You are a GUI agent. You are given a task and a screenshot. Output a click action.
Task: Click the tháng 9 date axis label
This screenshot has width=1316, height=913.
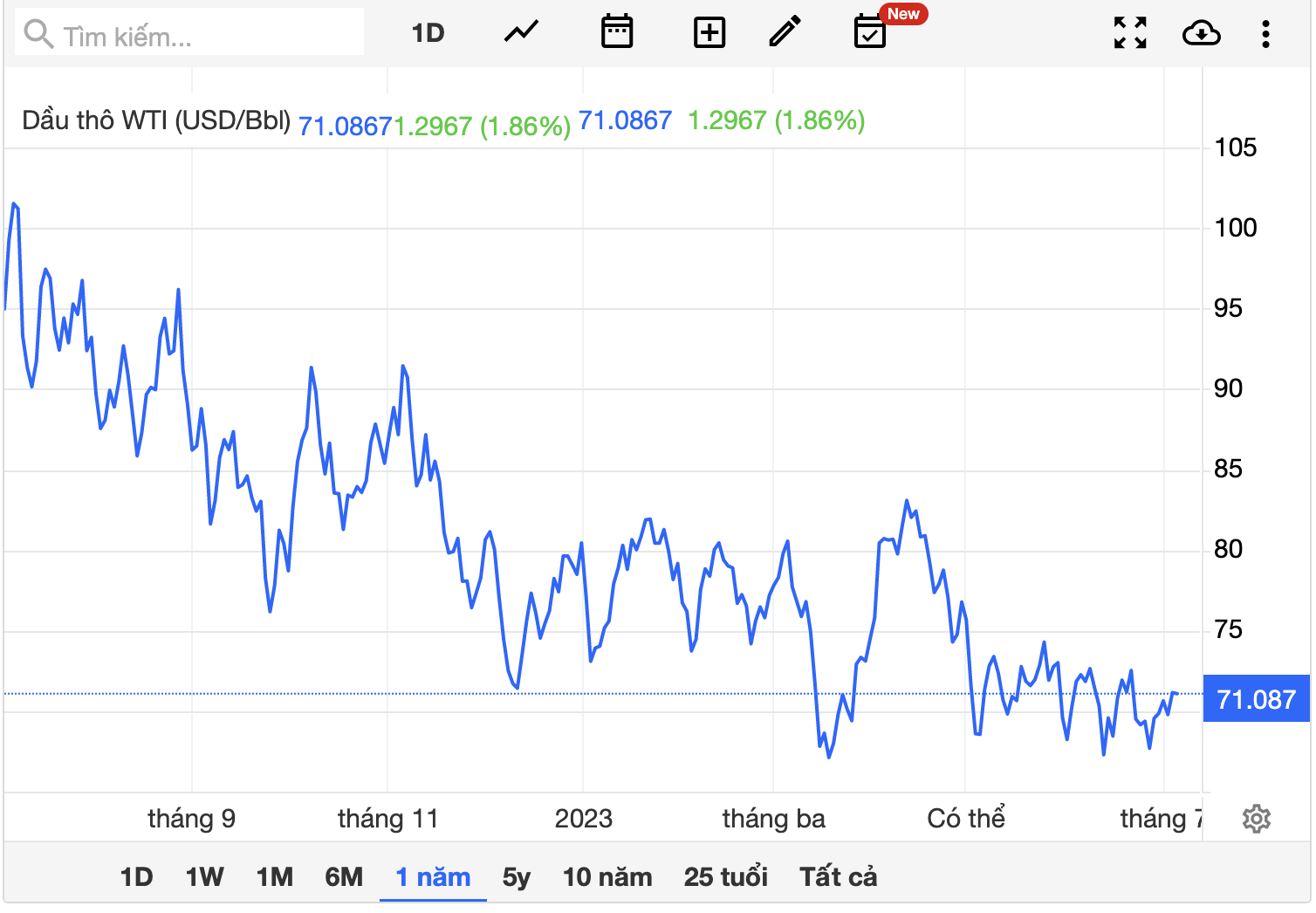(191, 819)
